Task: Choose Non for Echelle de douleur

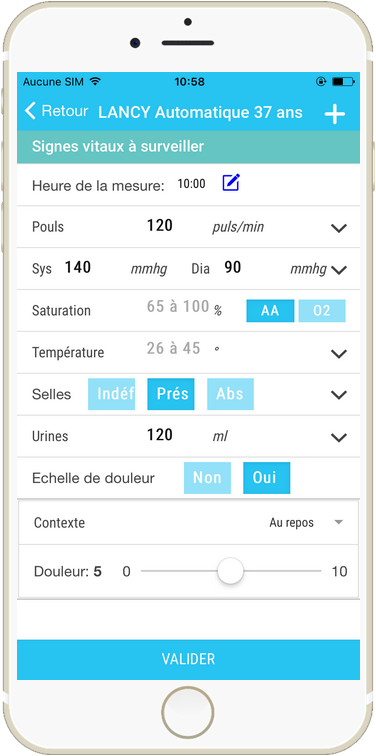Action: point(207,478)
